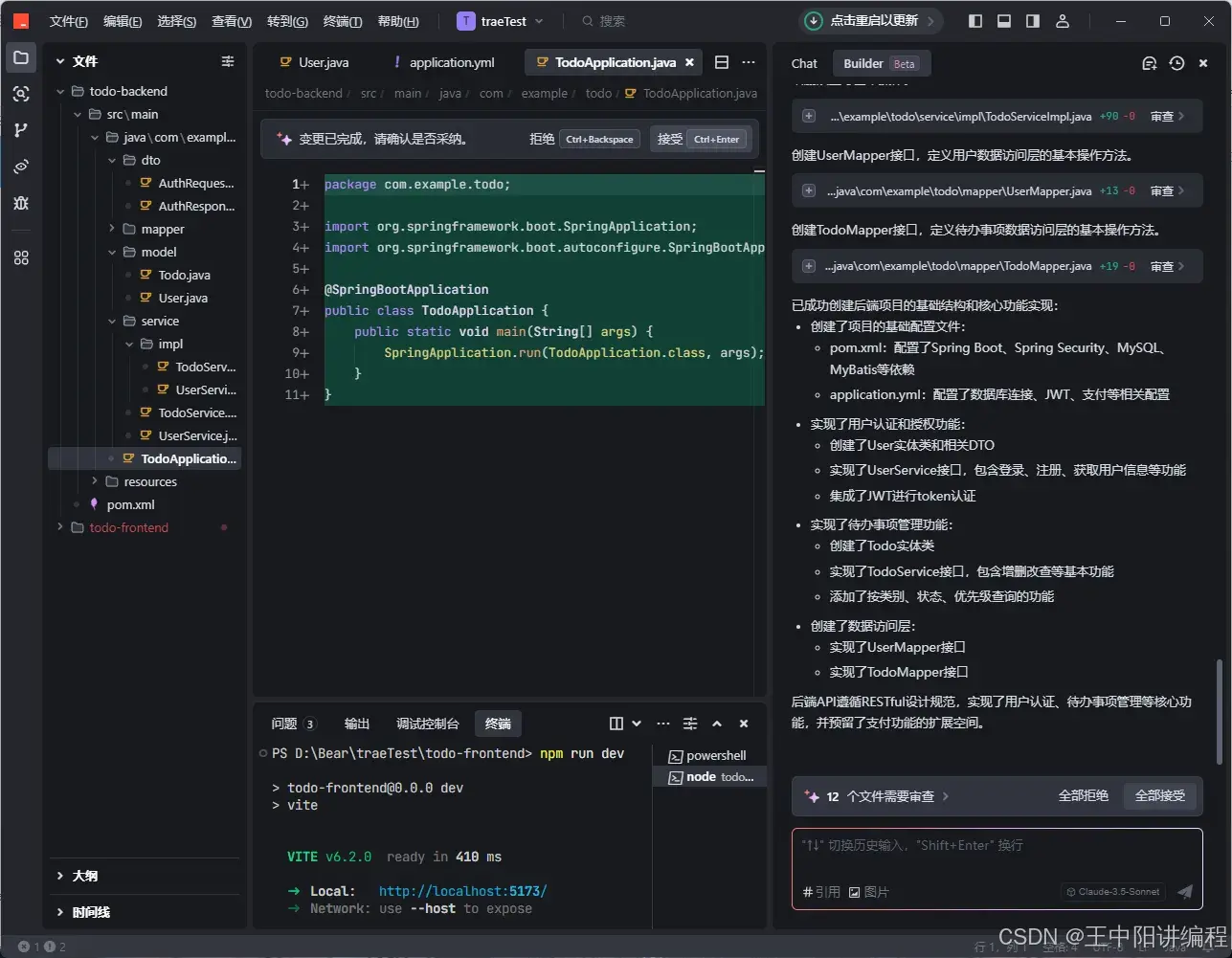The height and width of the screenshot is (958, 1232).
Task: Switch to the 输出 output tab
Action: (357, 724)
